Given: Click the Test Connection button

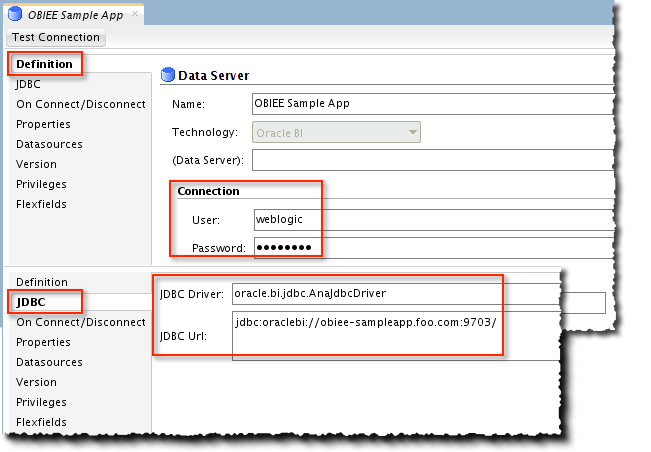Looking at the screenshot, I should tap(56, 37).
